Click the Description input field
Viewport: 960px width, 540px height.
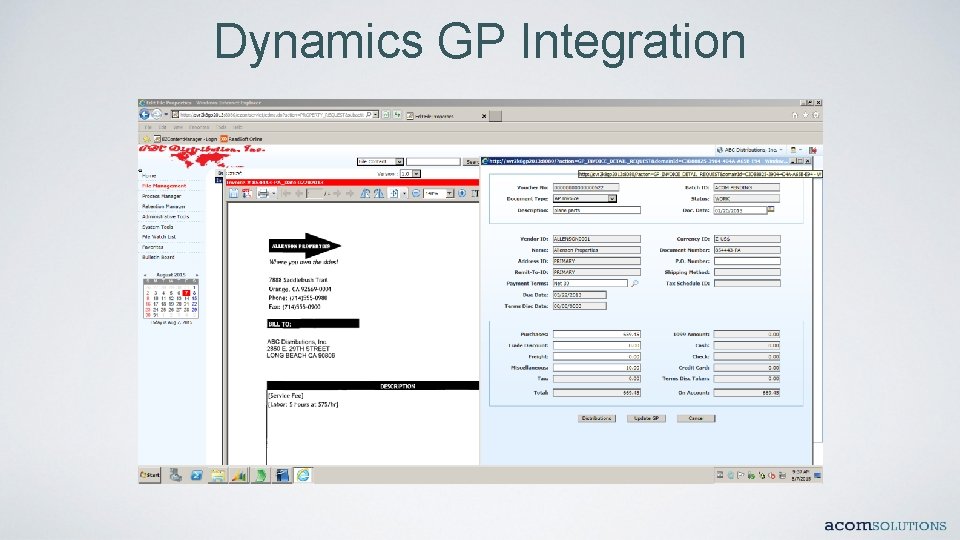(596, 210)
